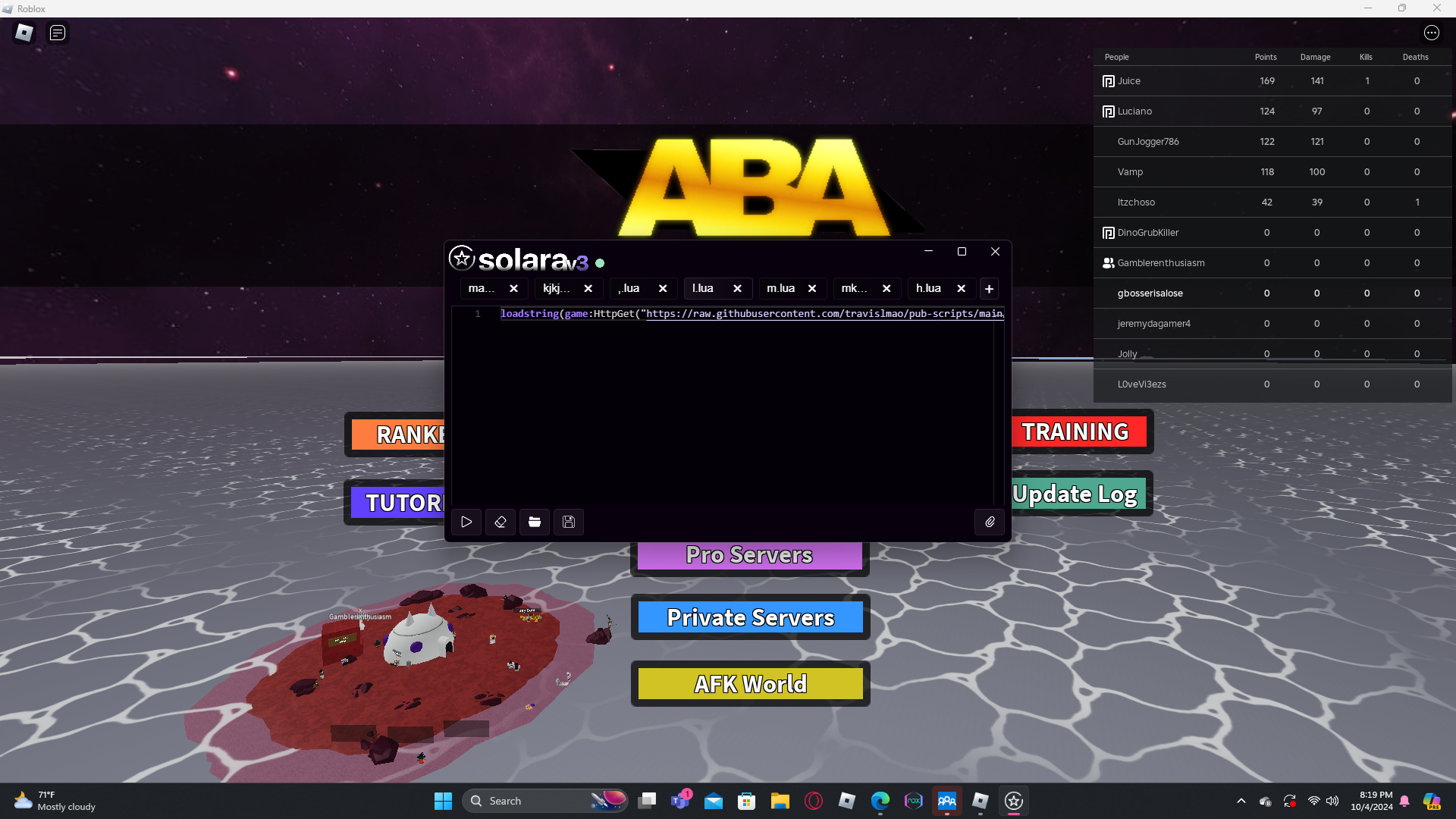The height and width of the screenshot is (819, 1456).
Task: Click the Private Servers button
Action: (x=751, y=617)
